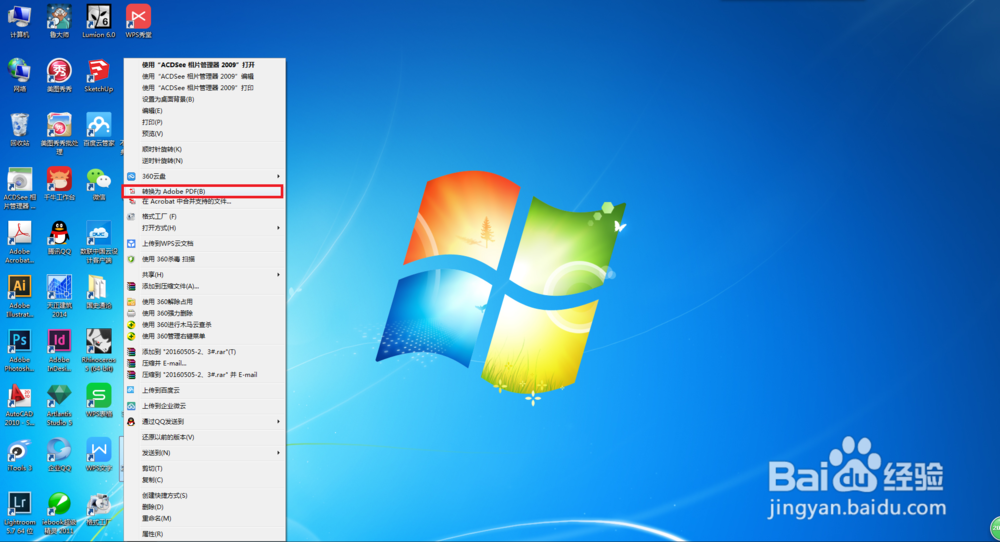Open the Adobe InDesign shortcut
The width and height of the screenshot is (1000, 542).
click(59, 351)
